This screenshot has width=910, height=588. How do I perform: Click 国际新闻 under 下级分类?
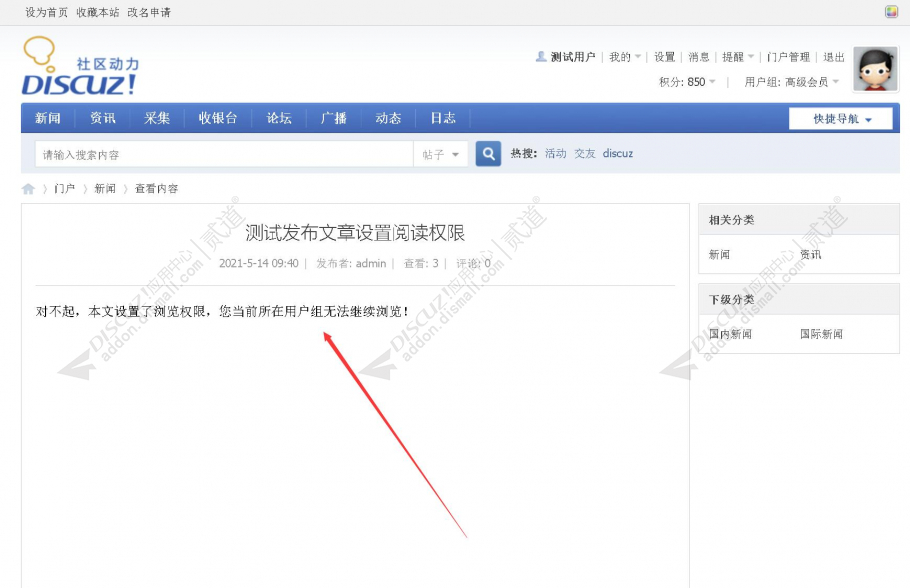[821, 334]
